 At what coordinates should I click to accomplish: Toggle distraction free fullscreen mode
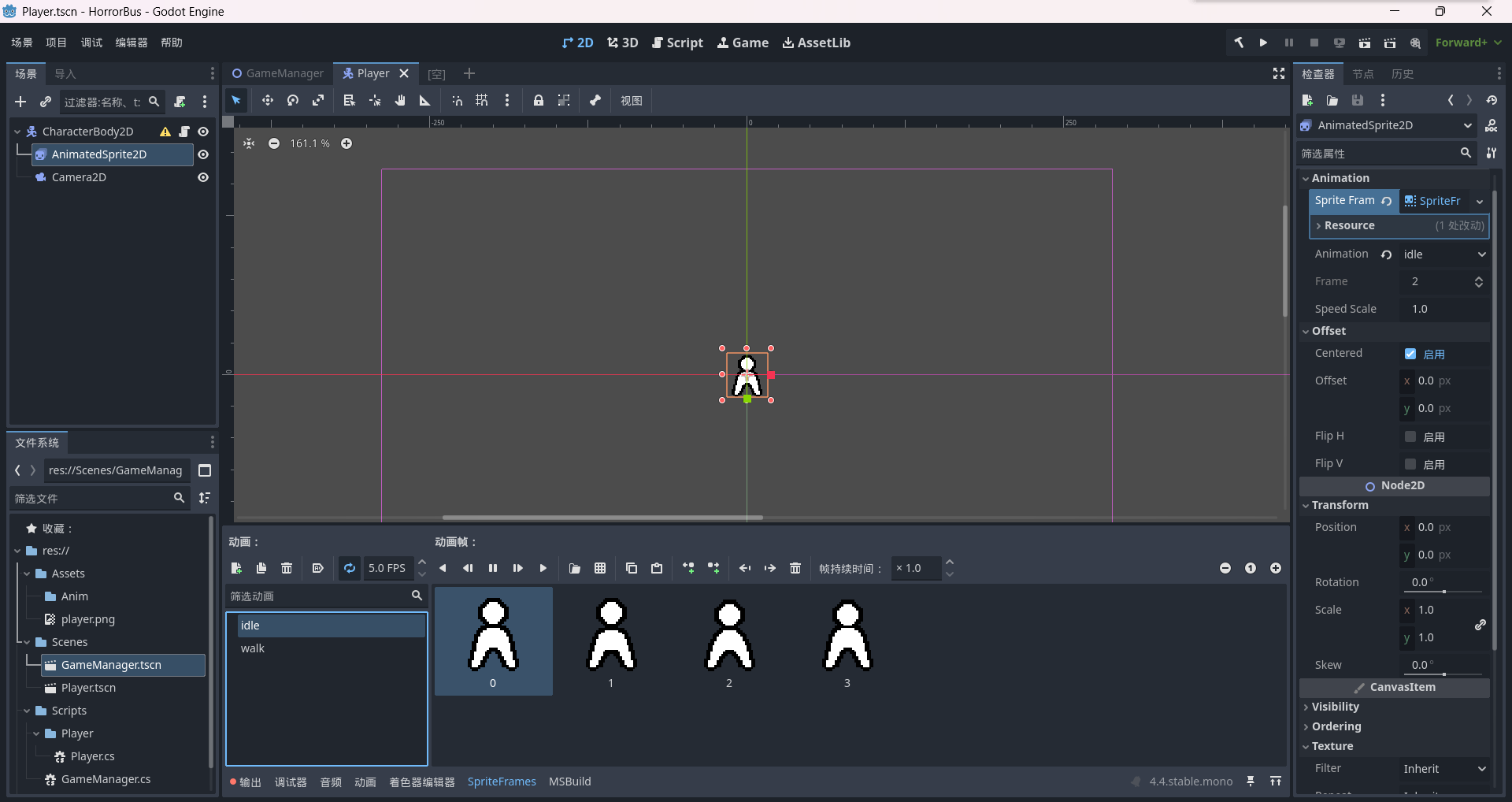point(1279,73)
